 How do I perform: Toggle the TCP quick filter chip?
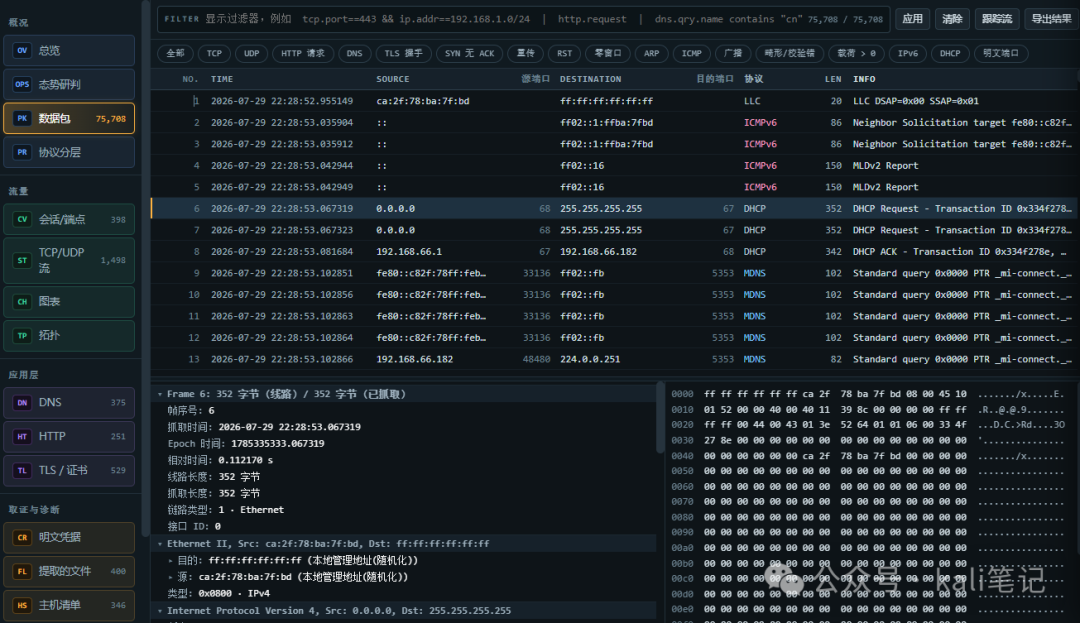[214, 53]
